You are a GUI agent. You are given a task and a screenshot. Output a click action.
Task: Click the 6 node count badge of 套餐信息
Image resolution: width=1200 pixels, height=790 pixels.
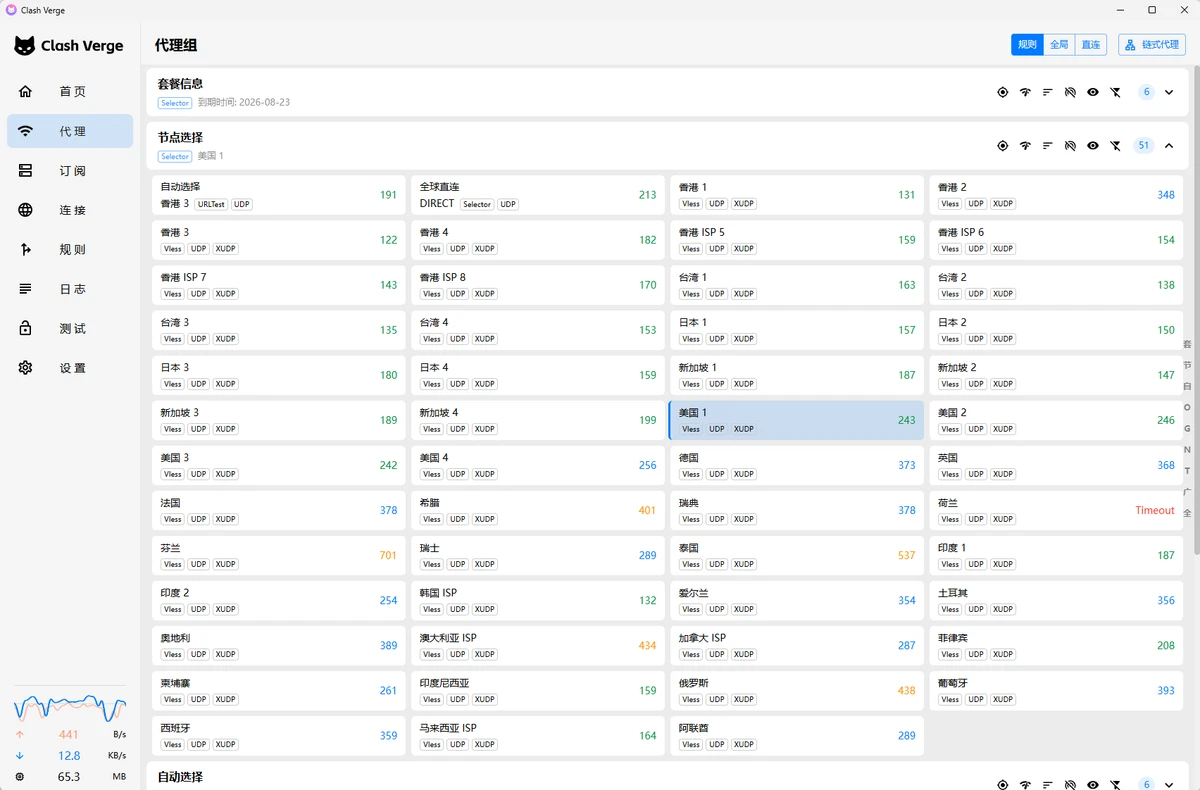point(1146,92)
